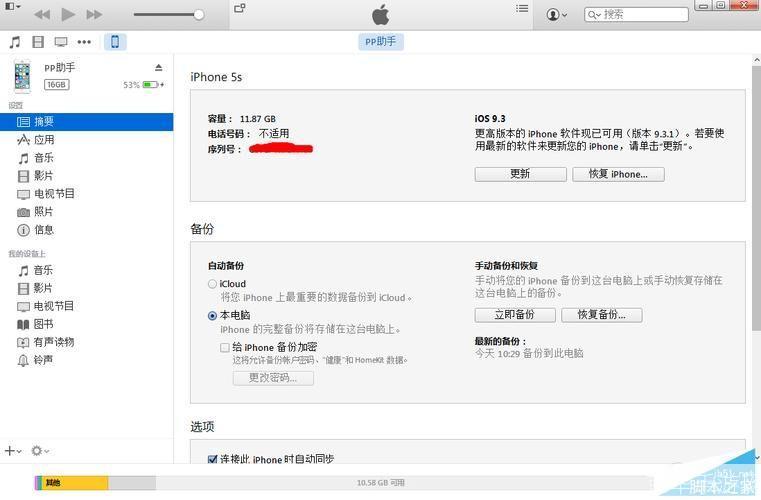Image resolution: width=761 pixels, height=500 pixels.
Task: Click the 影片 icon under On My Device
Action: pyautogui.click(x=23, y=288)
